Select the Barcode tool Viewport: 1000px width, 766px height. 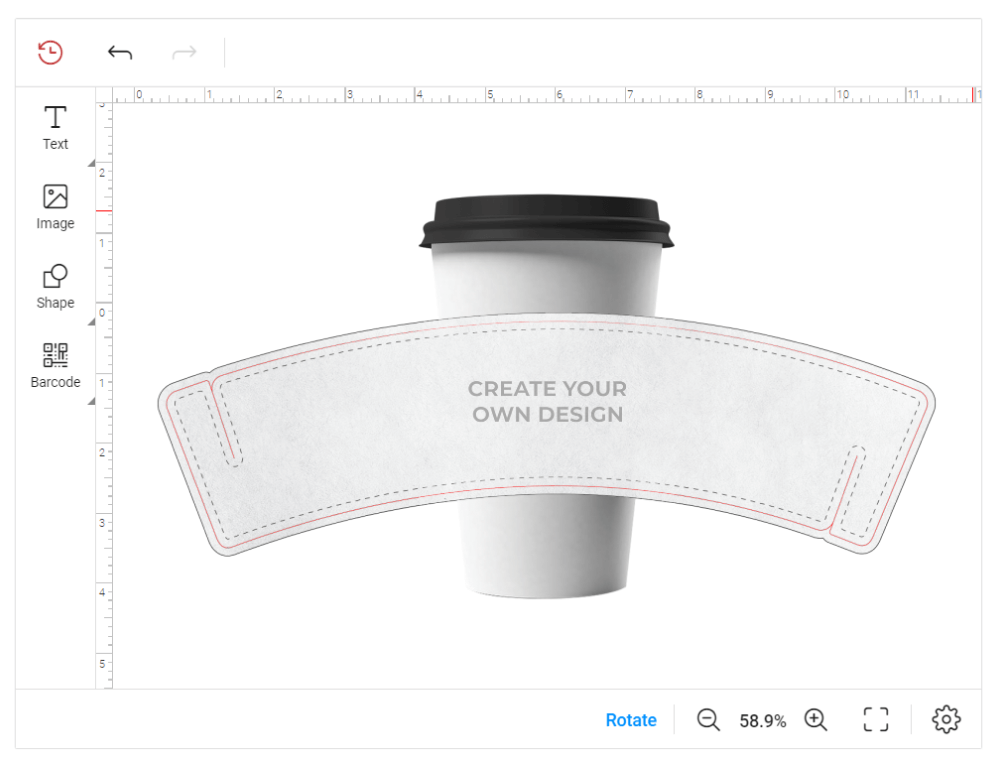click(54, 365)
